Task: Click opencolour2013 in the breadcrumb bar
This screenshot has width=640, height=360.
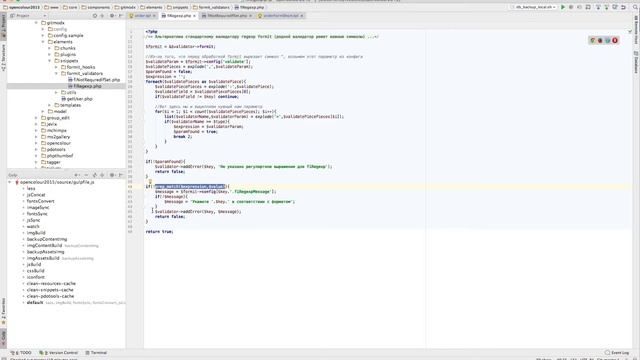Action: click(x=21, y=7)
